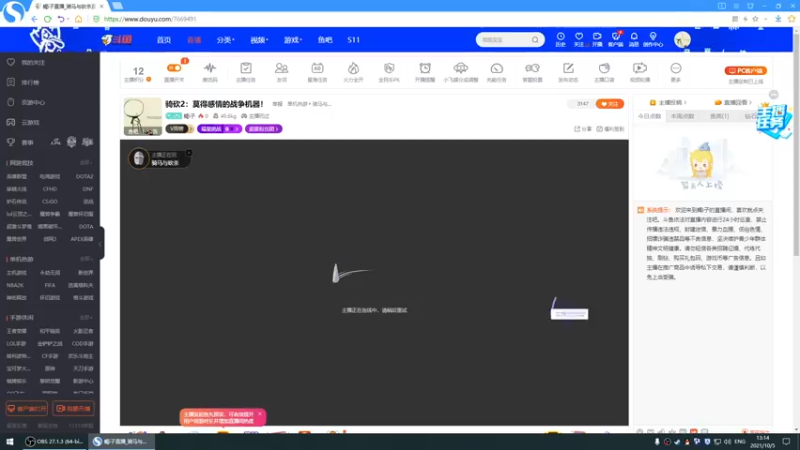
Task: Click the ENG language indicator in tray
Action: [x=740, y=442]
